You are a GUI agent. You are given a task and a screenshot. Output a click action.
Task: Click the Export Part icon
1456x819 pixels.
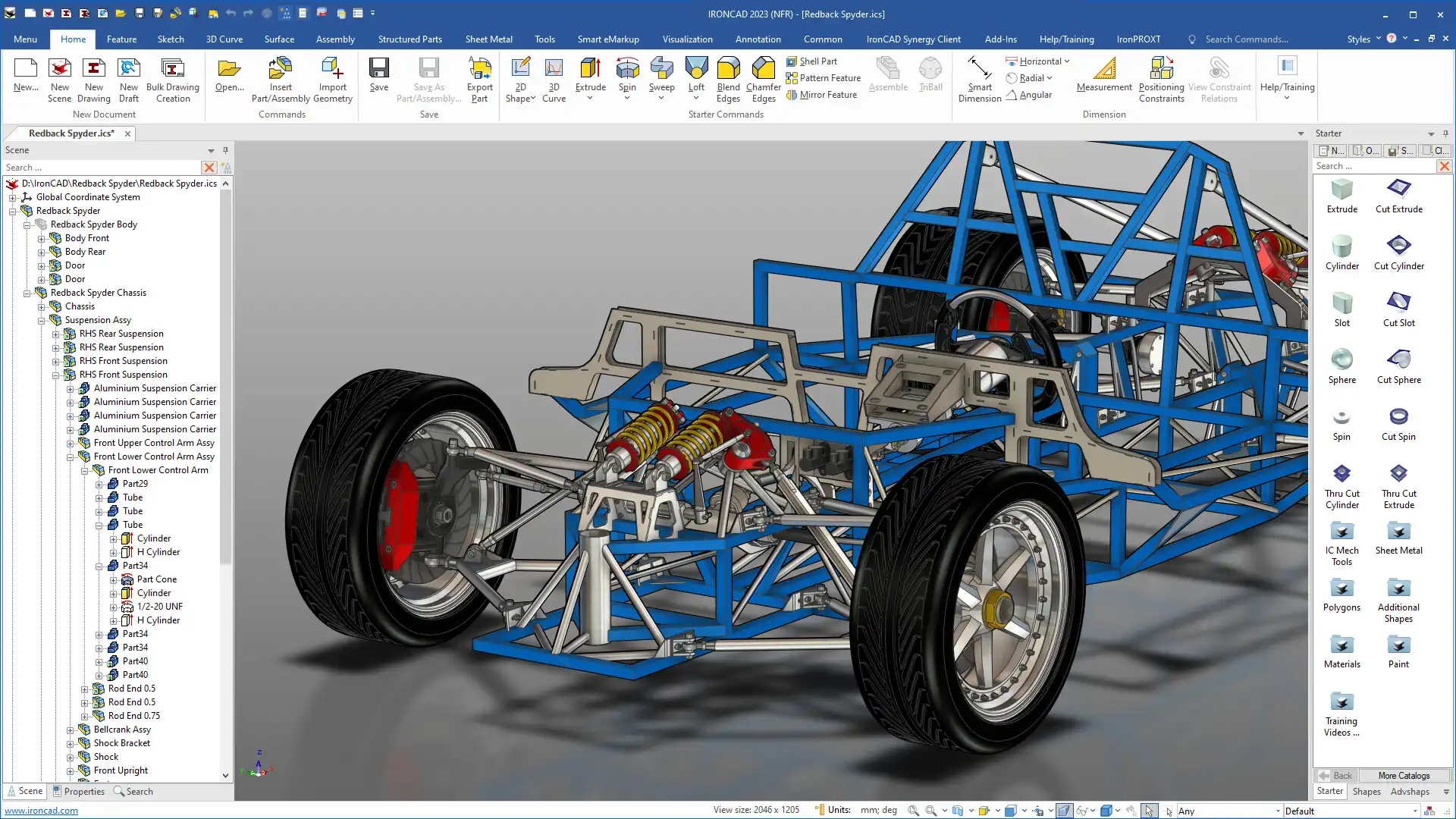click(479, 70)
